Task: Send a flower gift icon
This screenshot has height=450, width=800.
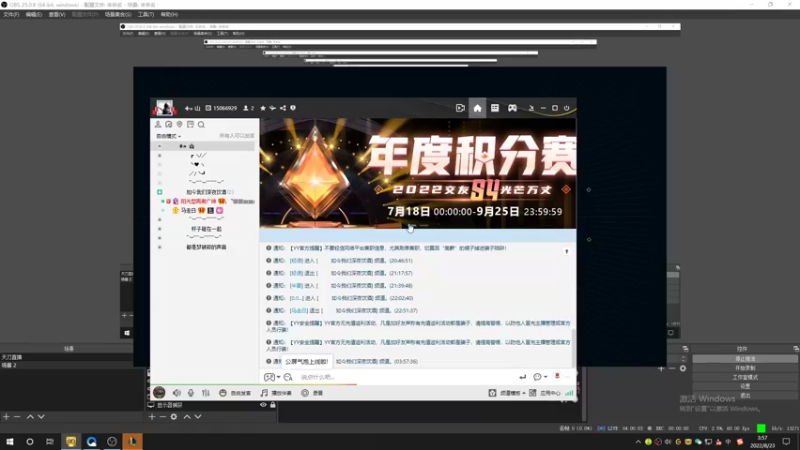Action: 557,377
